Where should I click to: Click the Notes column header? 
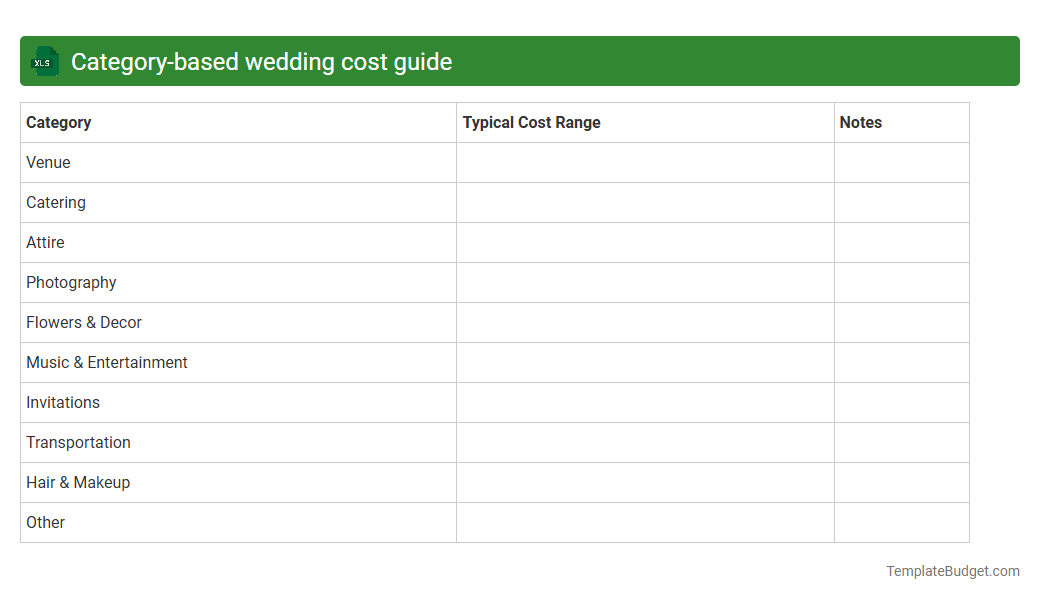click(x=861, y=122)
